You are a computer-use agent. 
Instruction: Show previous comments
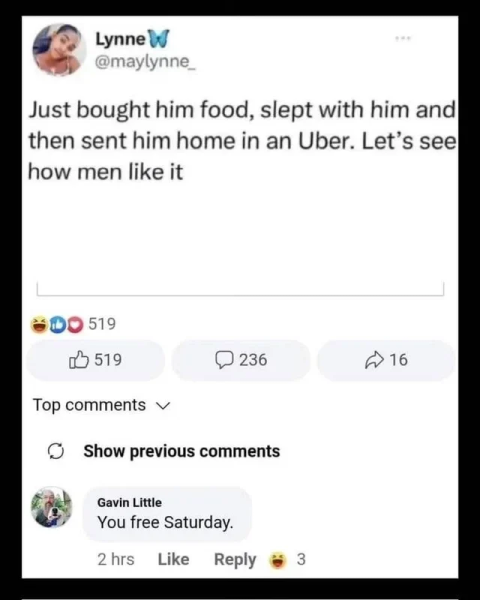(x=182, y=451)
